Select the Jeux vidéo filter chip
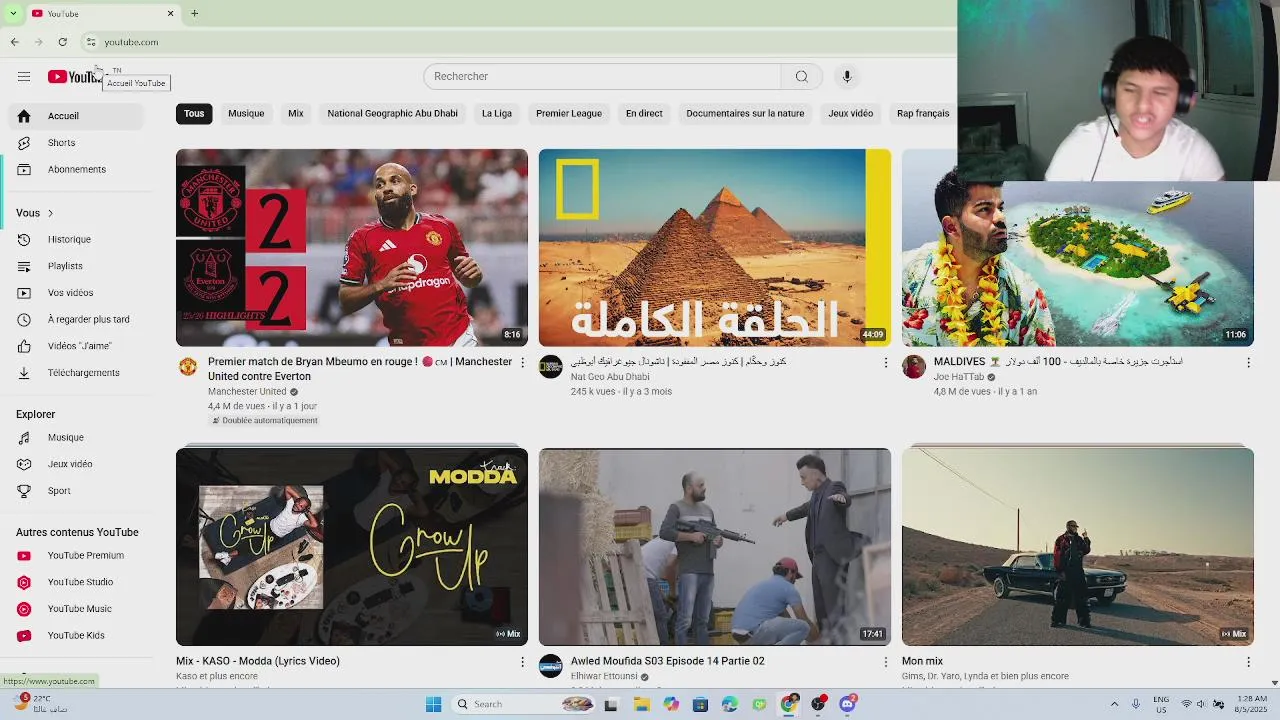 (x=851, y=114)
